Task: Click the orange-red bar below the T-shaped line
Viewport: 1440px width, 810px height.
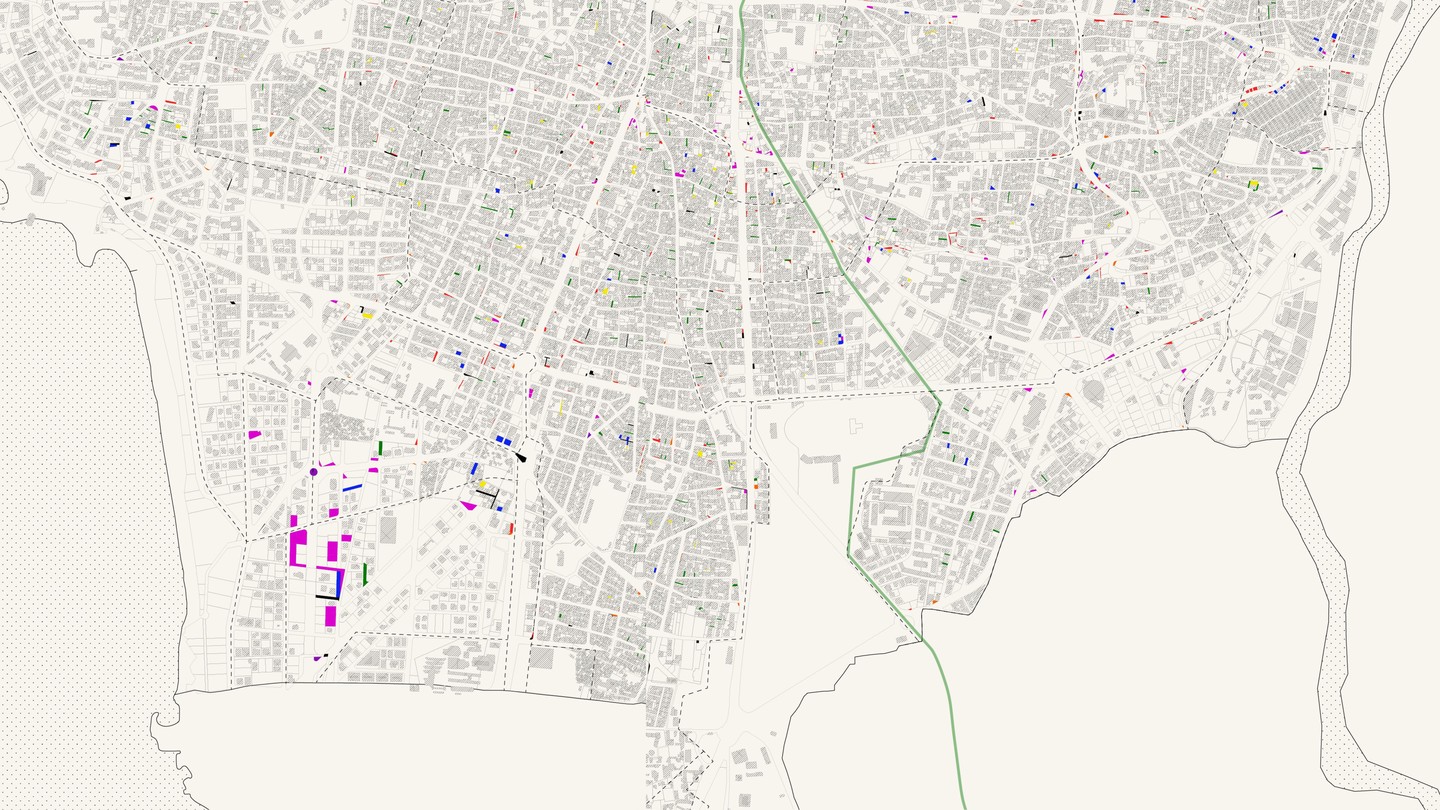Action: 512,528
